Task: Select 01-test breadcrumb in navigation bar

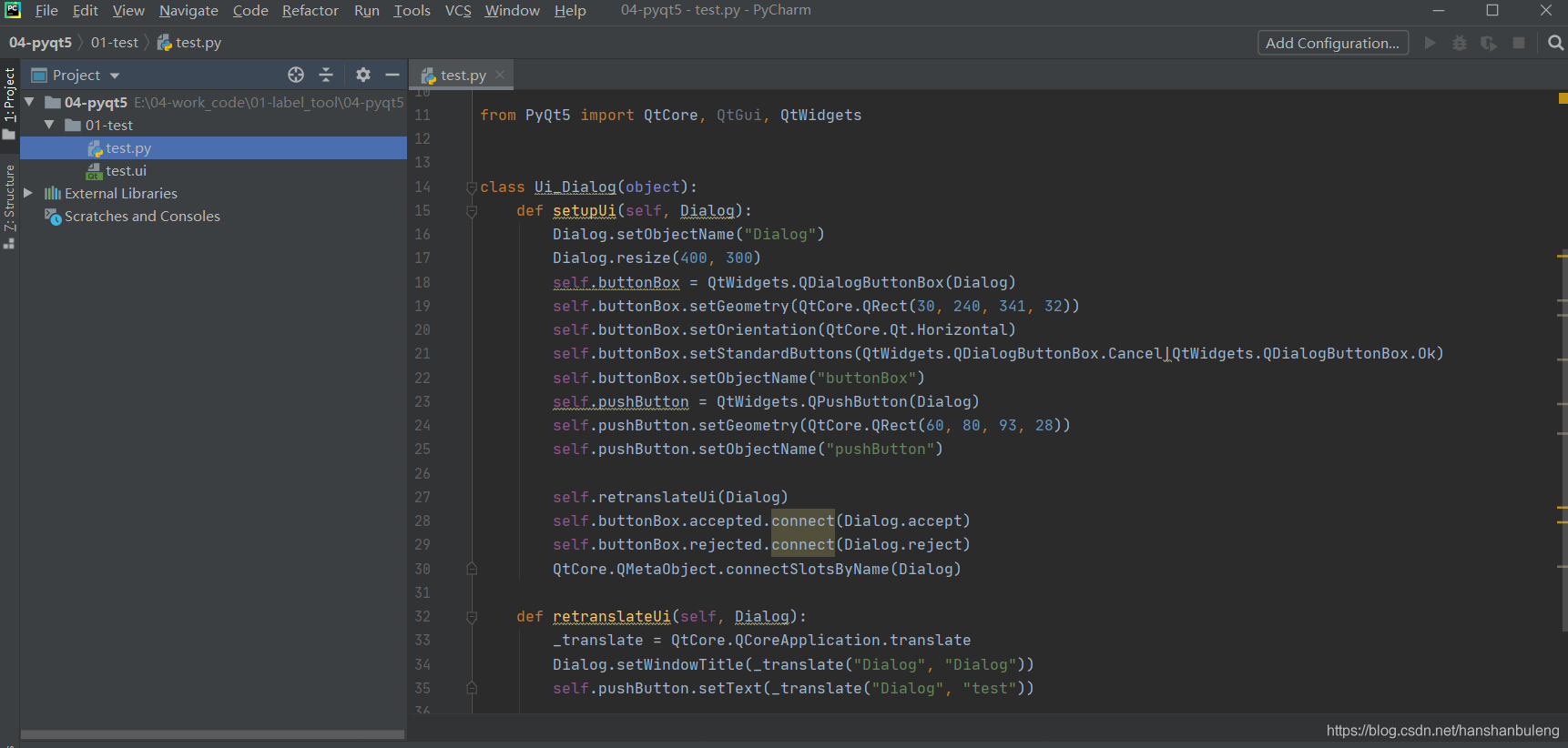Action: 115,43
